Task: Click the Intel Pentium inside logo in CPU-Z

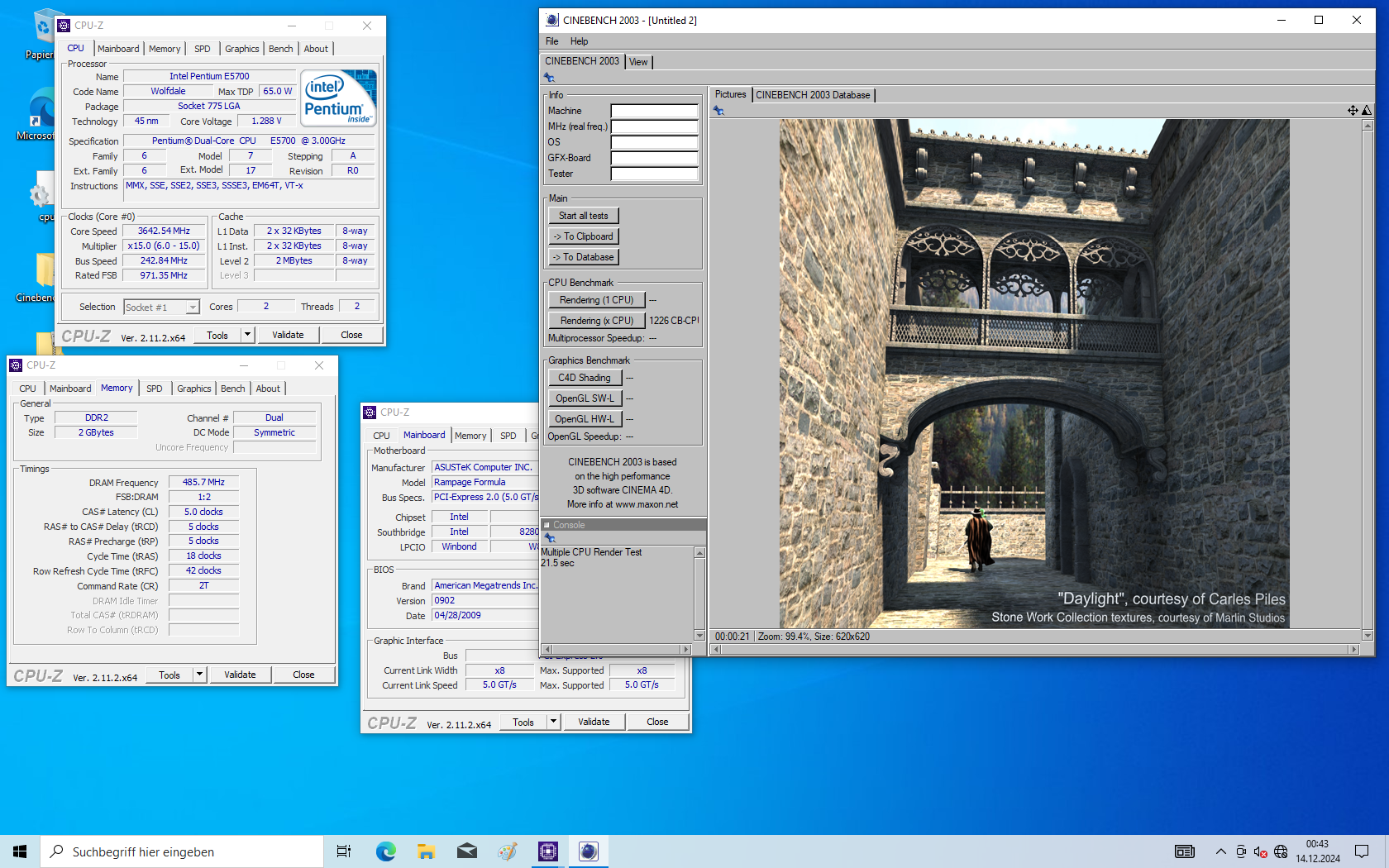Action: [339, 98]
